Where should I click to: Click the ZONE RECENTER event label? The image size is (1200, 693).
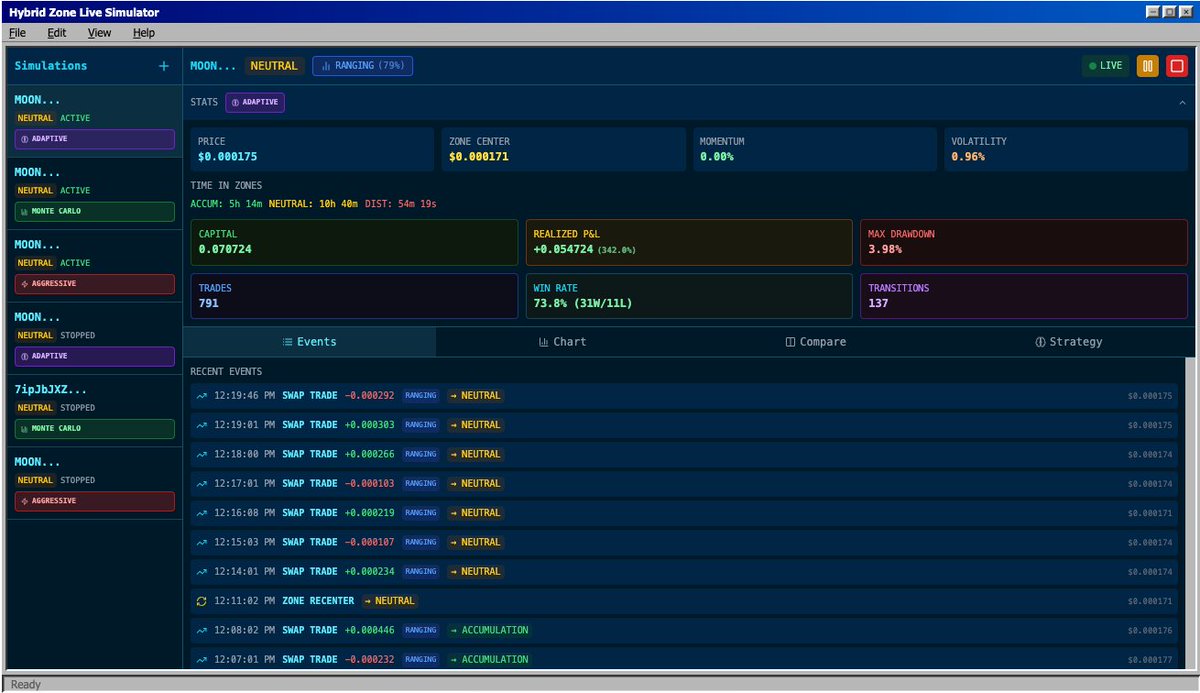[x=318, y=601]
